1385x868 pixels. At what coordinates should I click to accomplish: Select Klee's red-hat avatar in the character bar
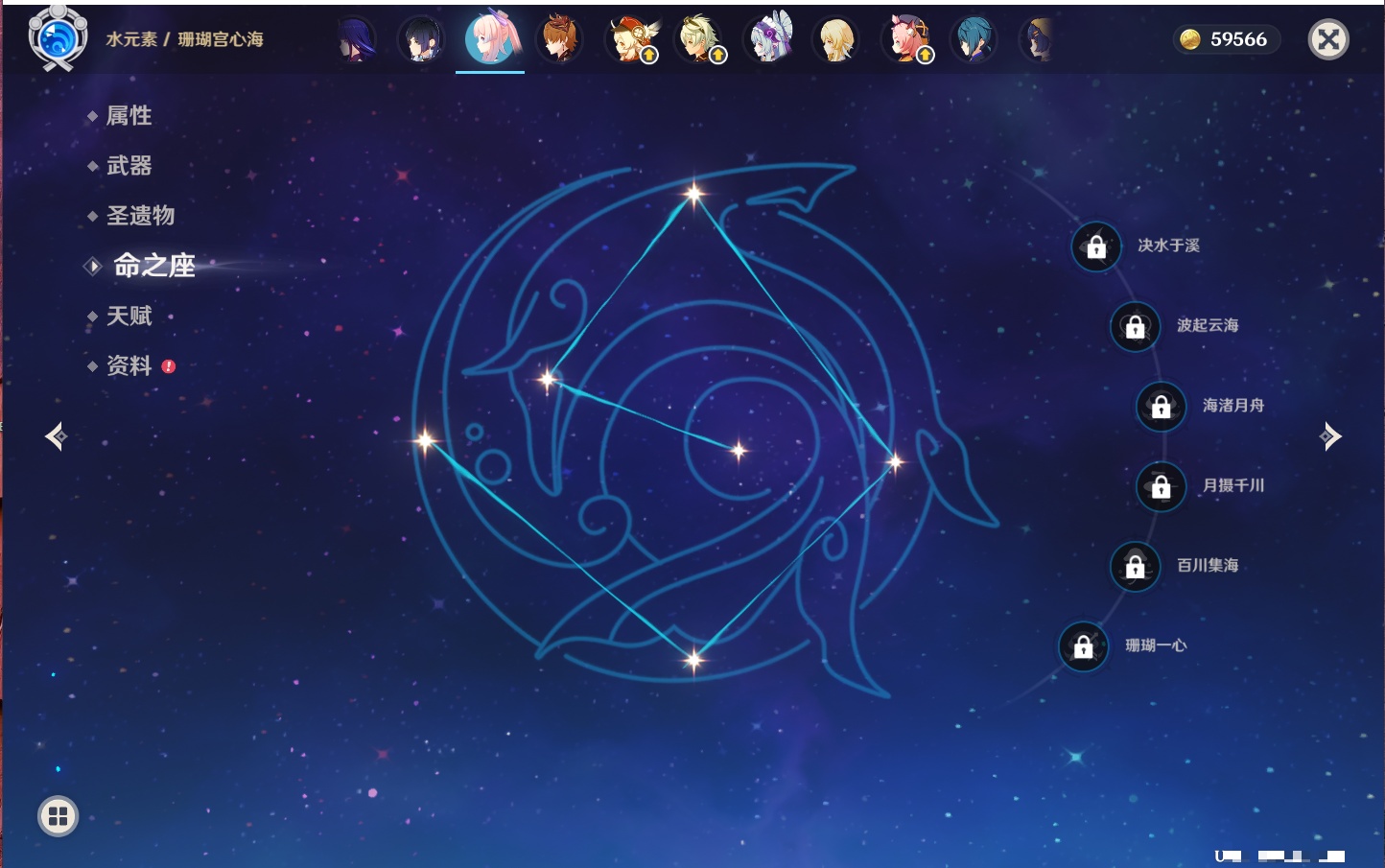(x=629, y=40)
